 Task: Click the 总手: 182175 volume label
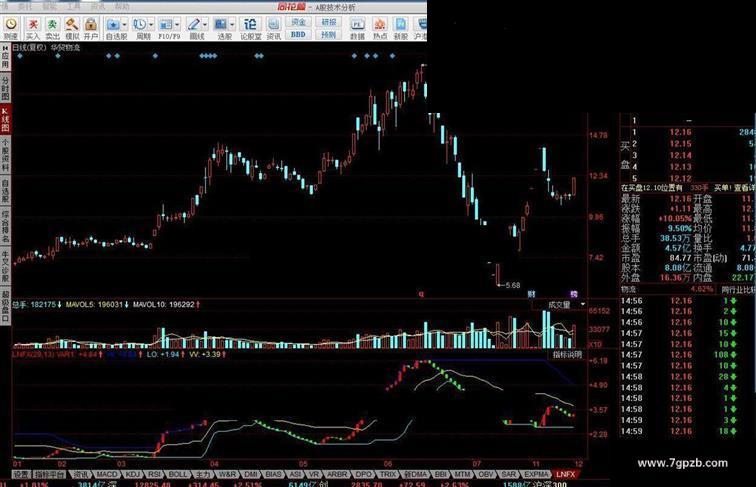[x=37, y=305]
